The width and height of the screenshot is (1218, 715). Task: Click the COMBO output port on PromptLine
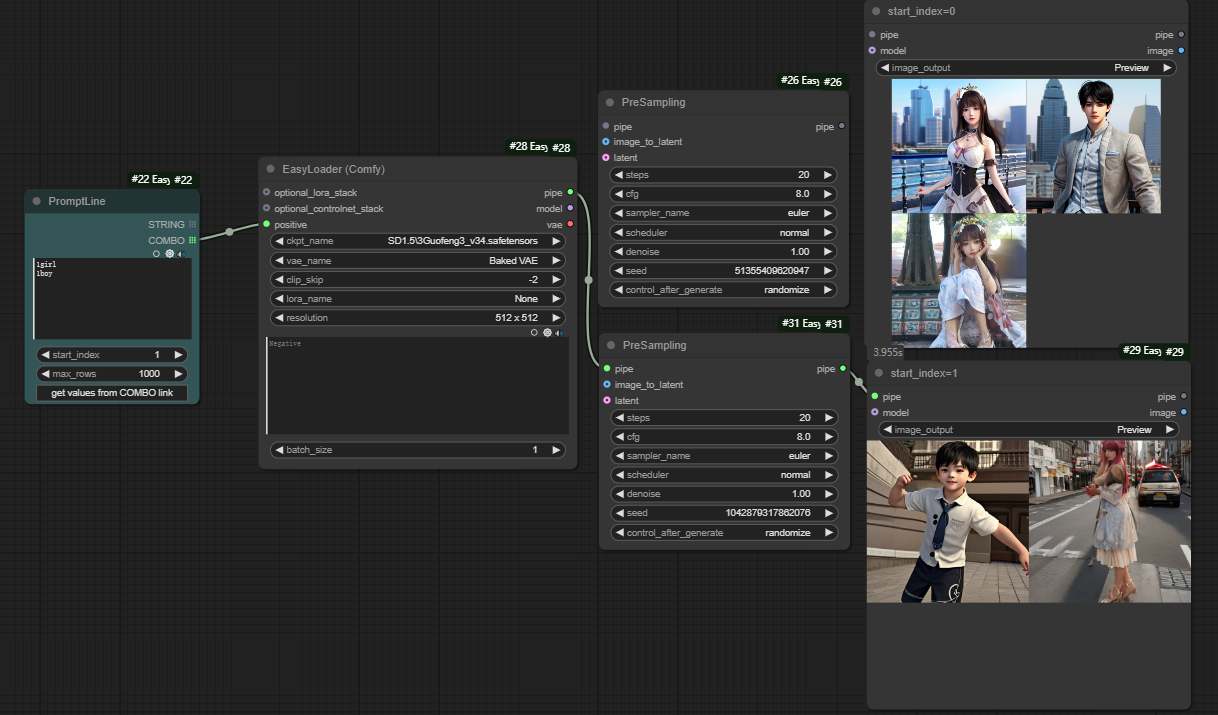(x=192, y=240)
